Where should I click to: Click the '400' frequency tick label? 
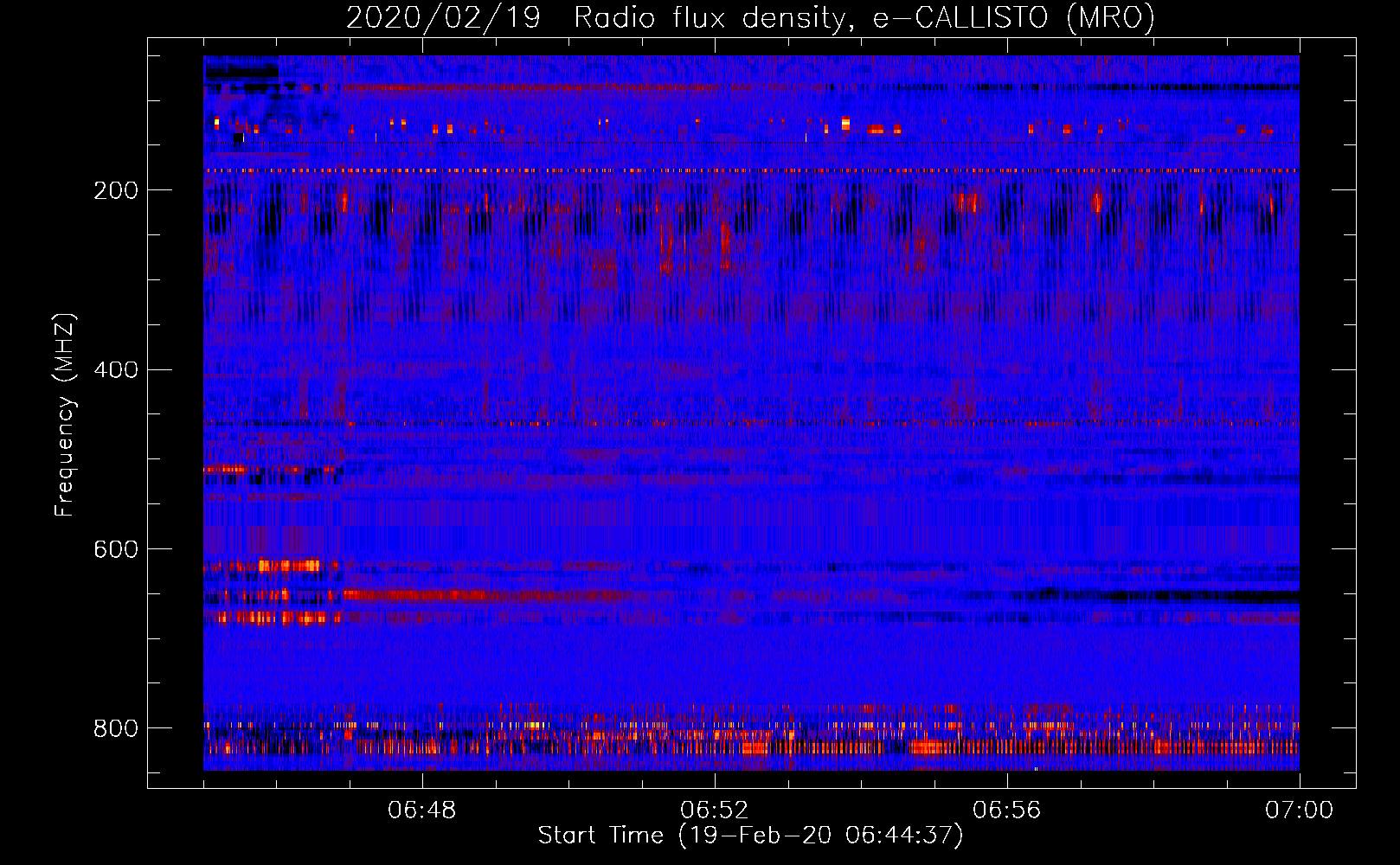(116, 370)
